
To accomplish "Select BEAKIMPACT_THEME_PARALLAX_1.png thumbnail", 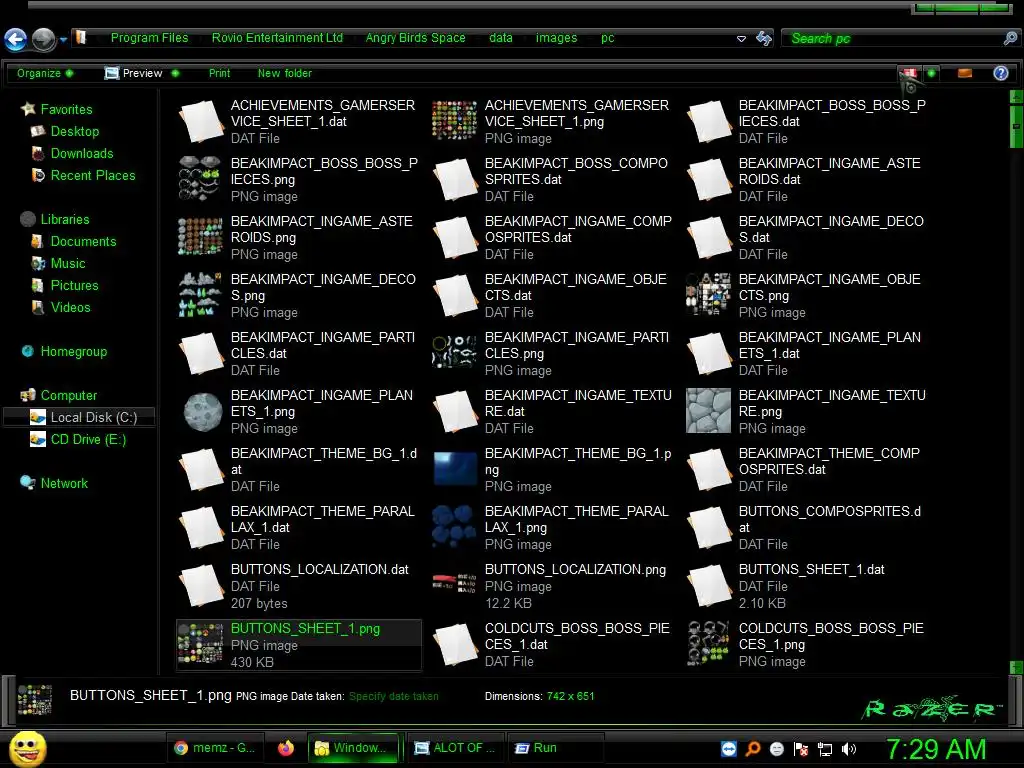I will pyautogui.click(x=455, y=526).
